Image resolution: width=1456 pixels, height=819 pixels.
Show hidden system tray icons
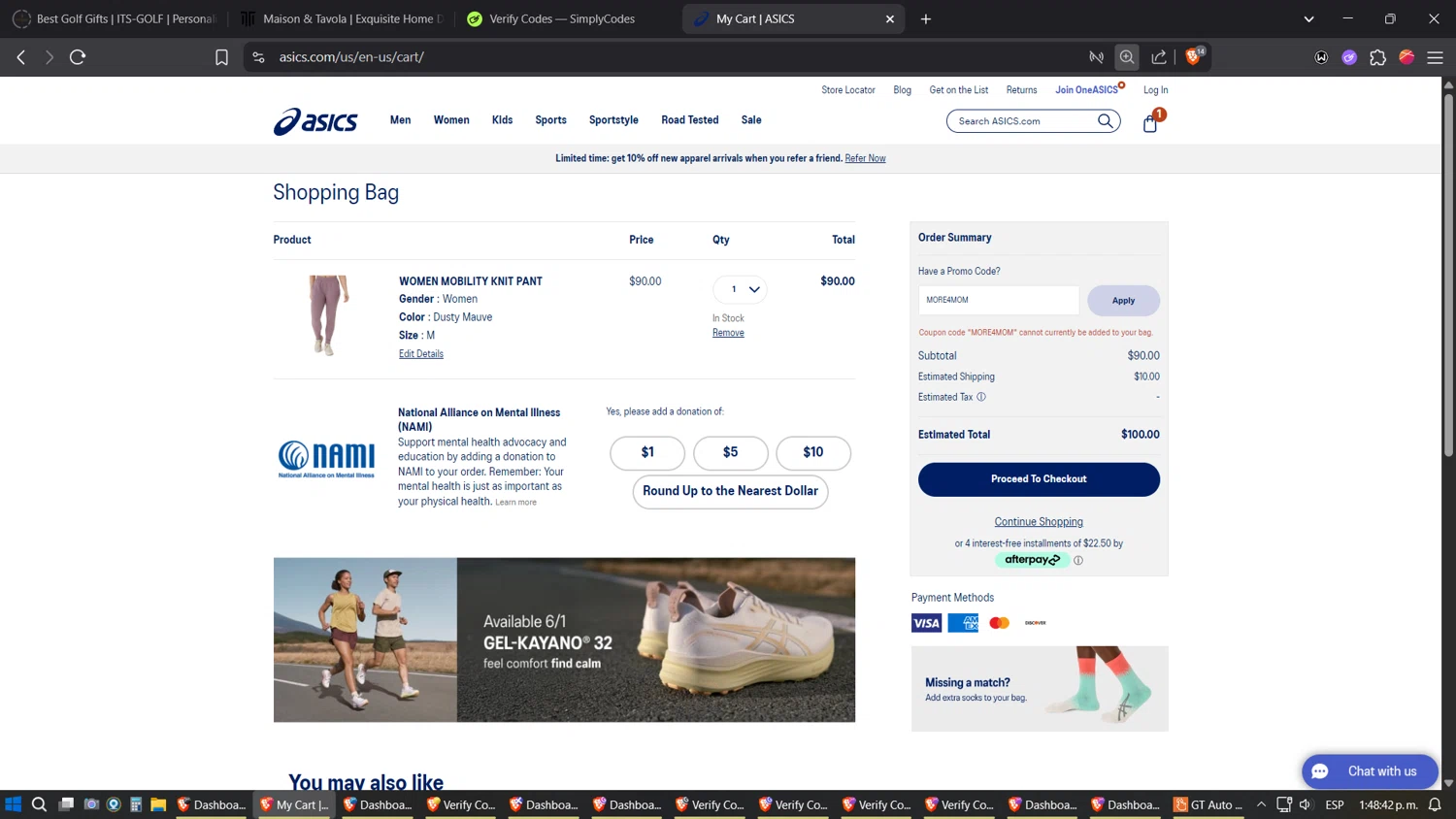[x=1261, y=804]
